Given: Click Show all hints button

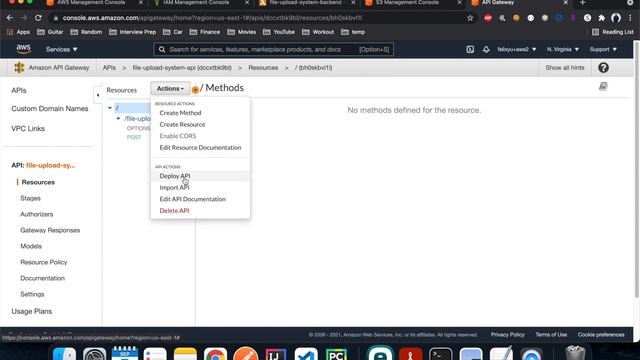Looking at the screenshot, I should (x=564, y=68).
